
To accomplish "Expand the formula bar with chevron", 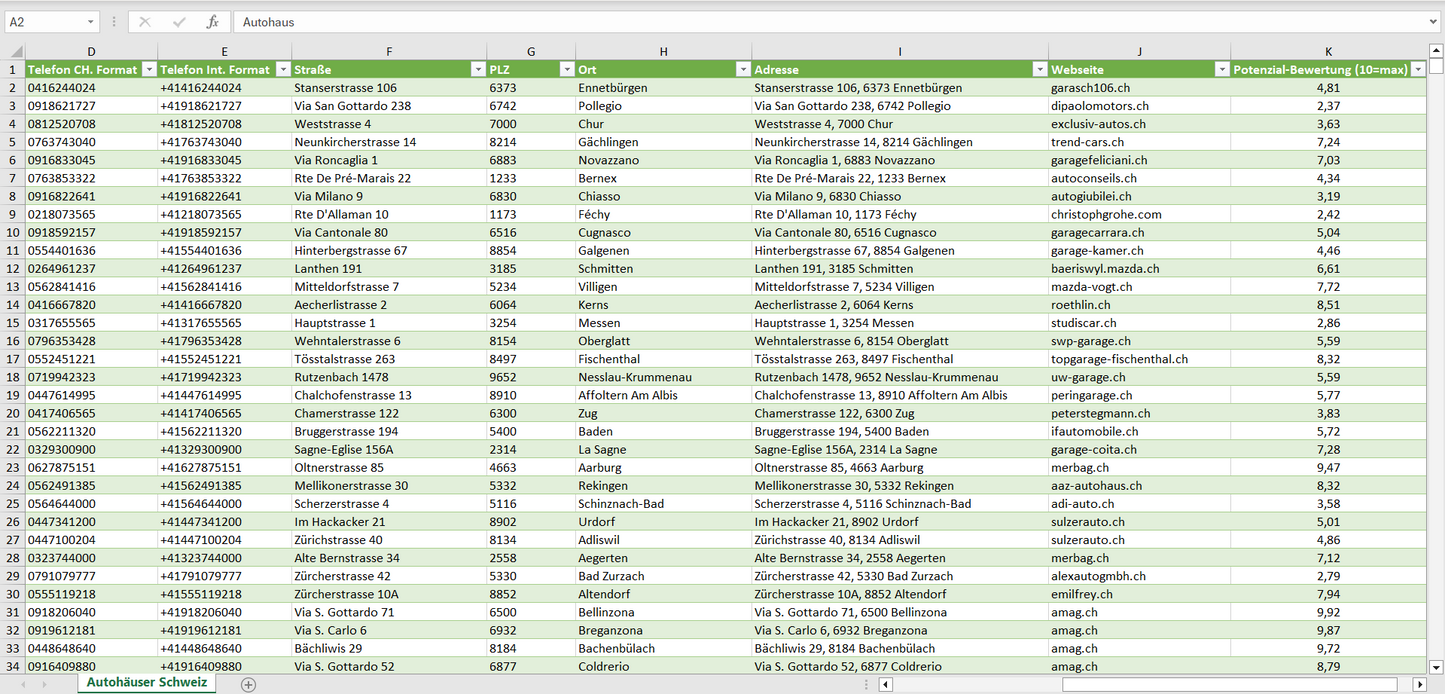I will click(x=1434, y=22).
